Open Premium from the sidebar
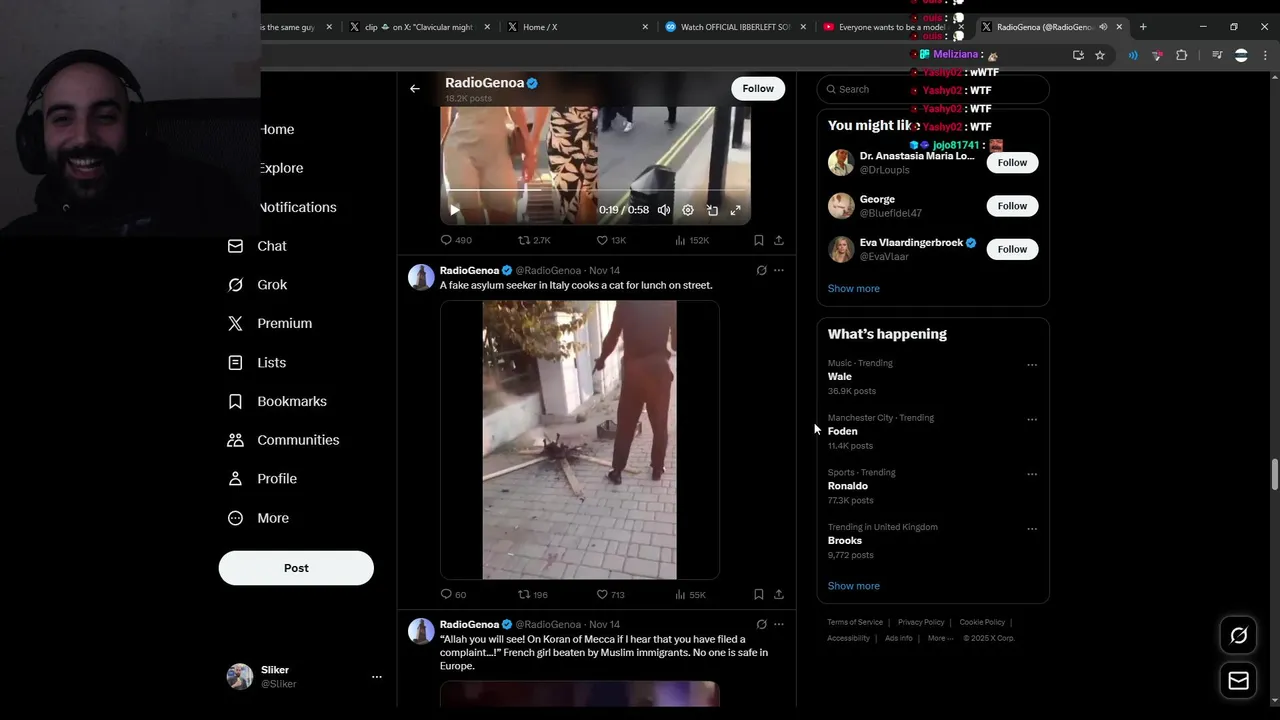Image resolution: width=1280 pixels, height=720 pixels. 271,324
